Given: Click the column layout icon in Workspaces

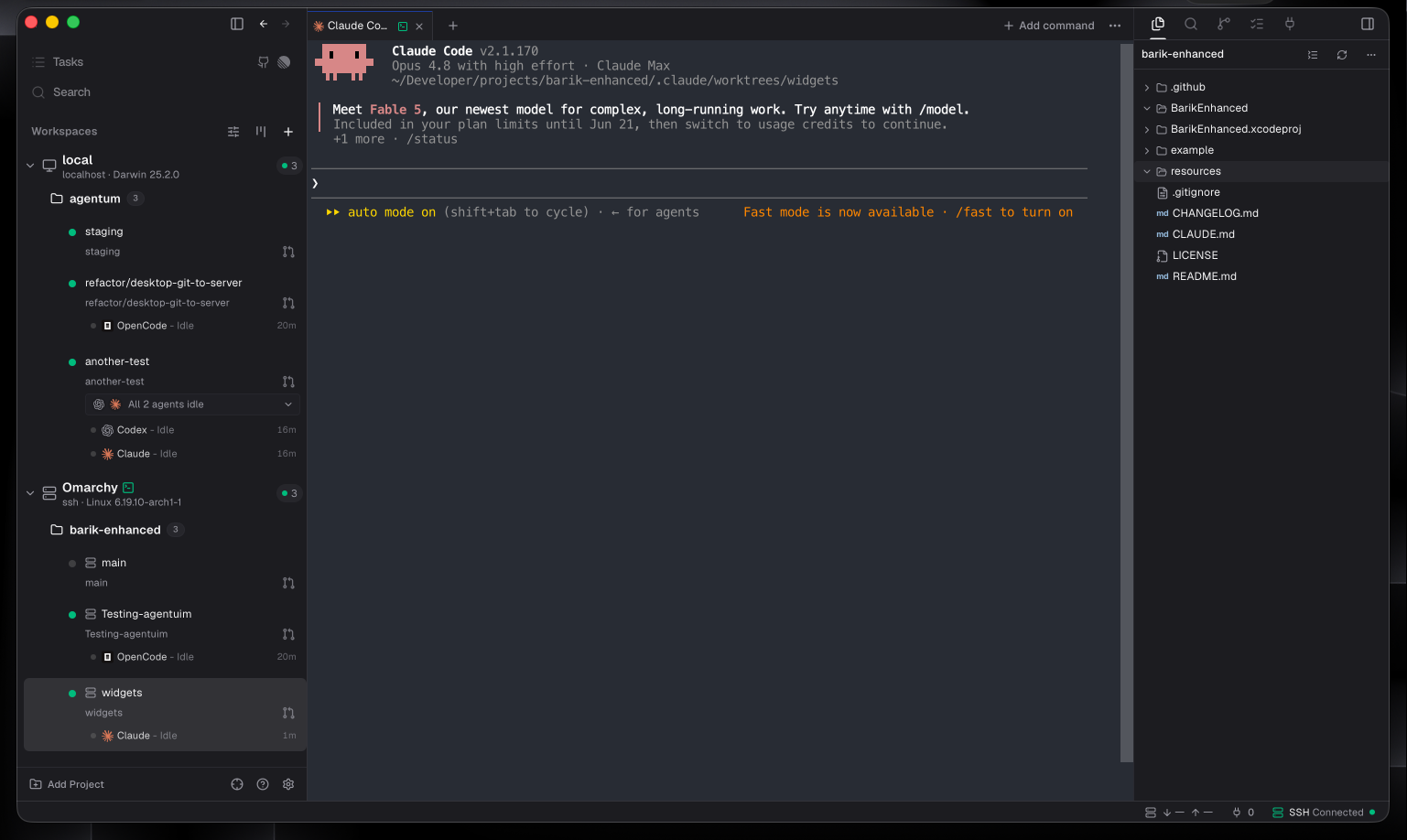Looking at the screenshot, I should [x=261, y=132].
